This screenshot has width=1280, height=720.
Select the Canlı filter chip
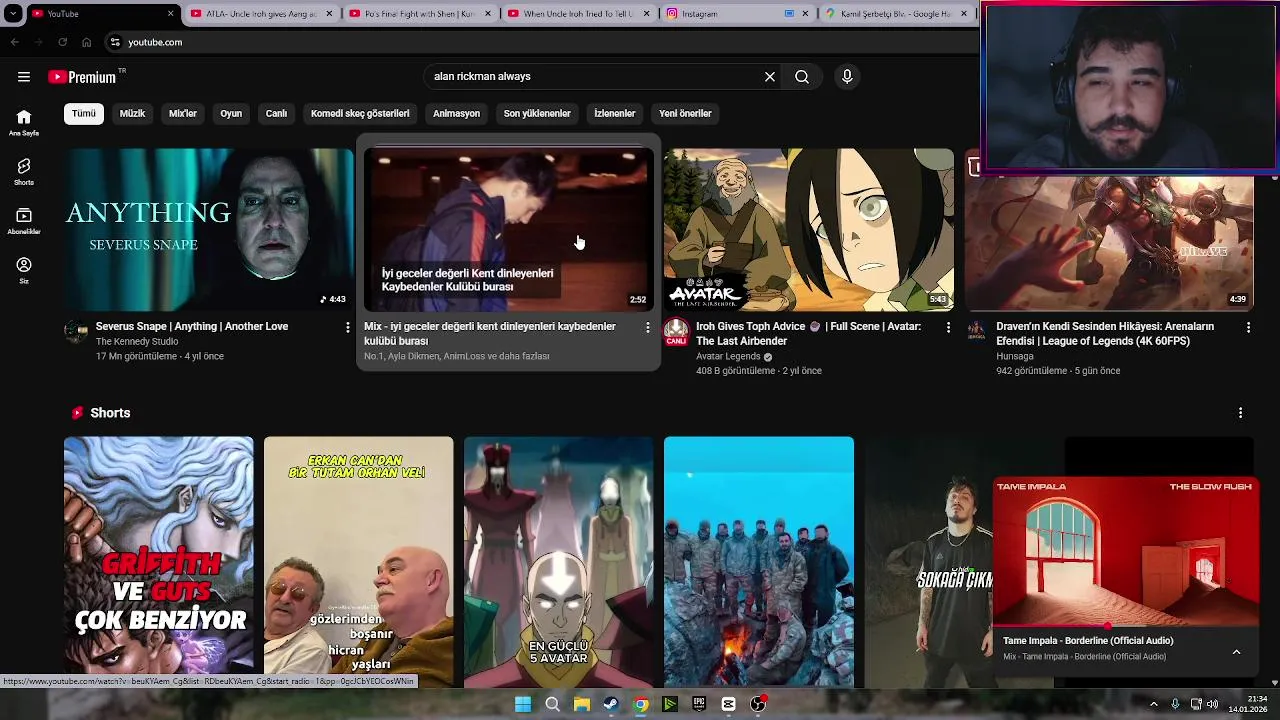276,114
